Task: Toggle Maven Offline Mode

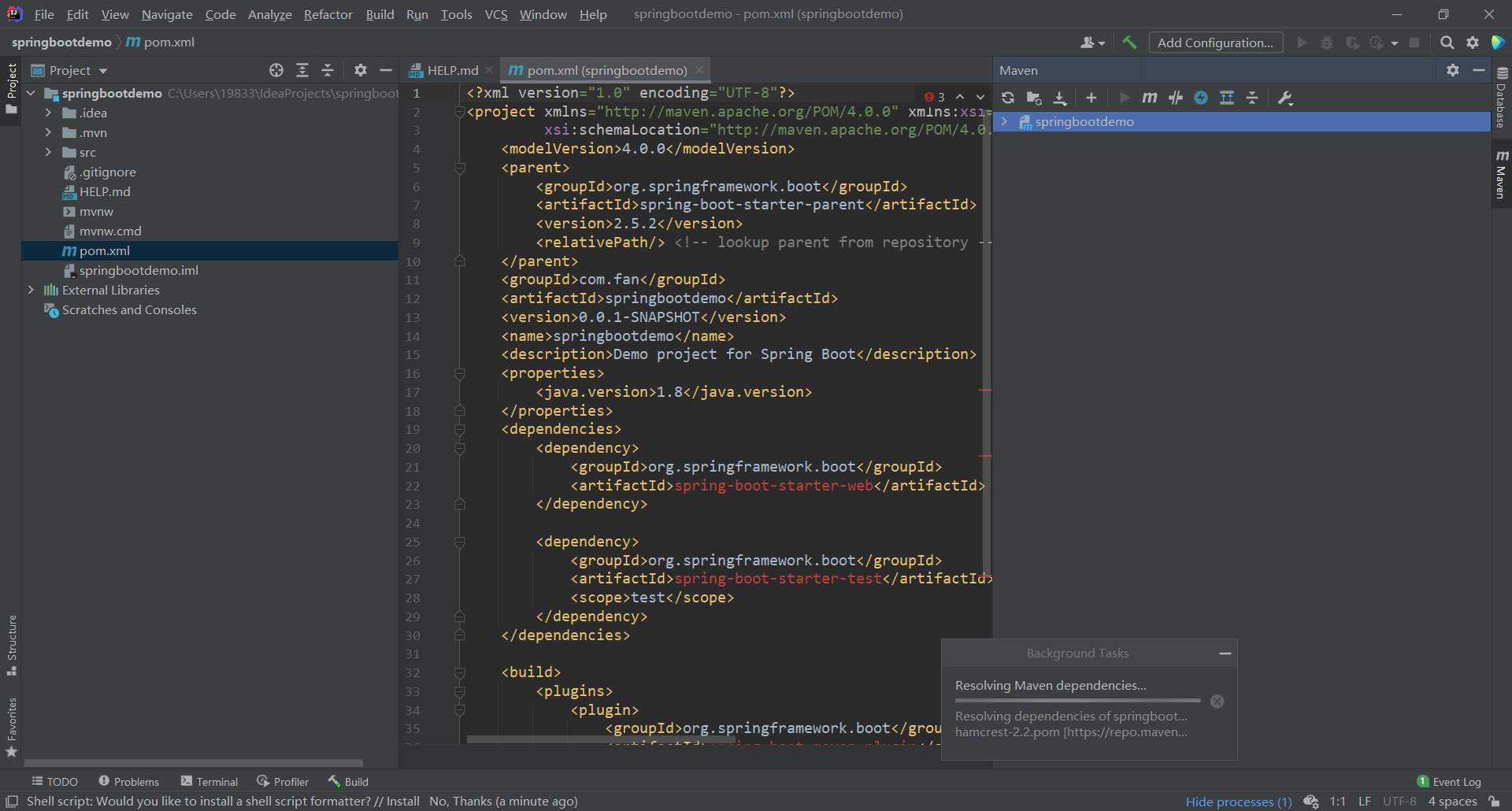Action: coord(1175,98)
